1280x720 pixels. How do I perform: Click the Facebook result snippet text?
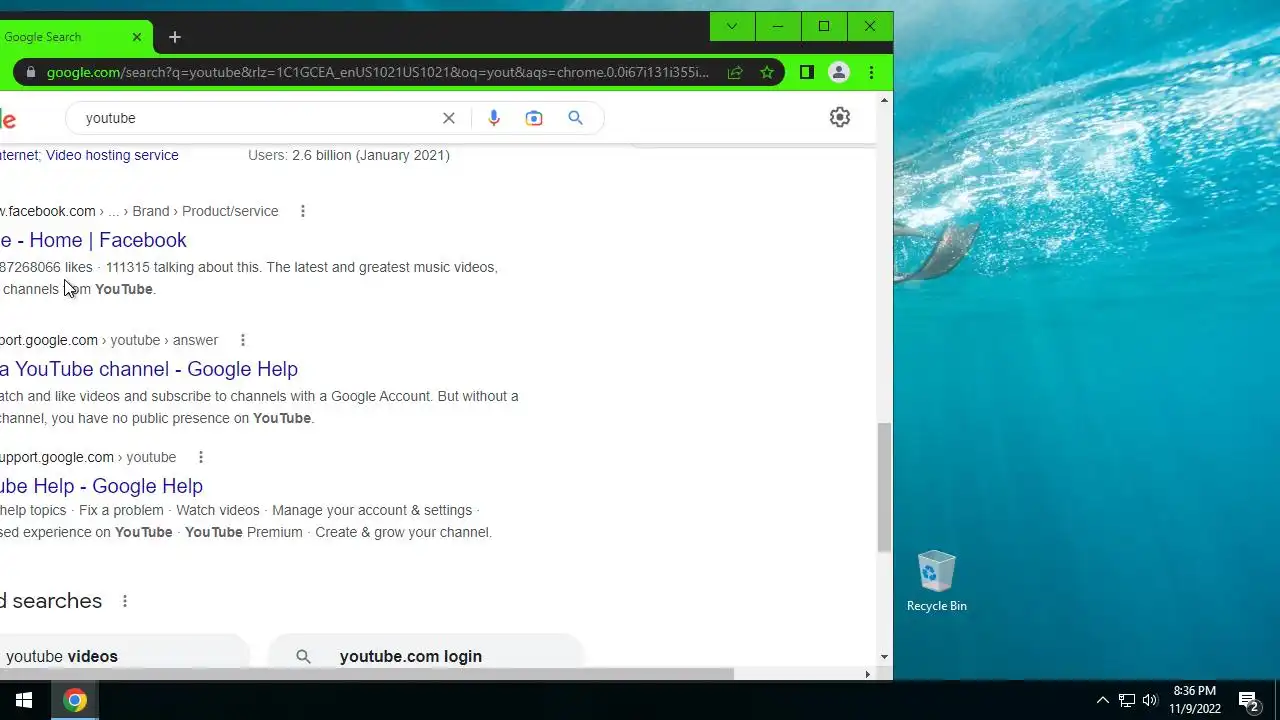pos(249,278)
